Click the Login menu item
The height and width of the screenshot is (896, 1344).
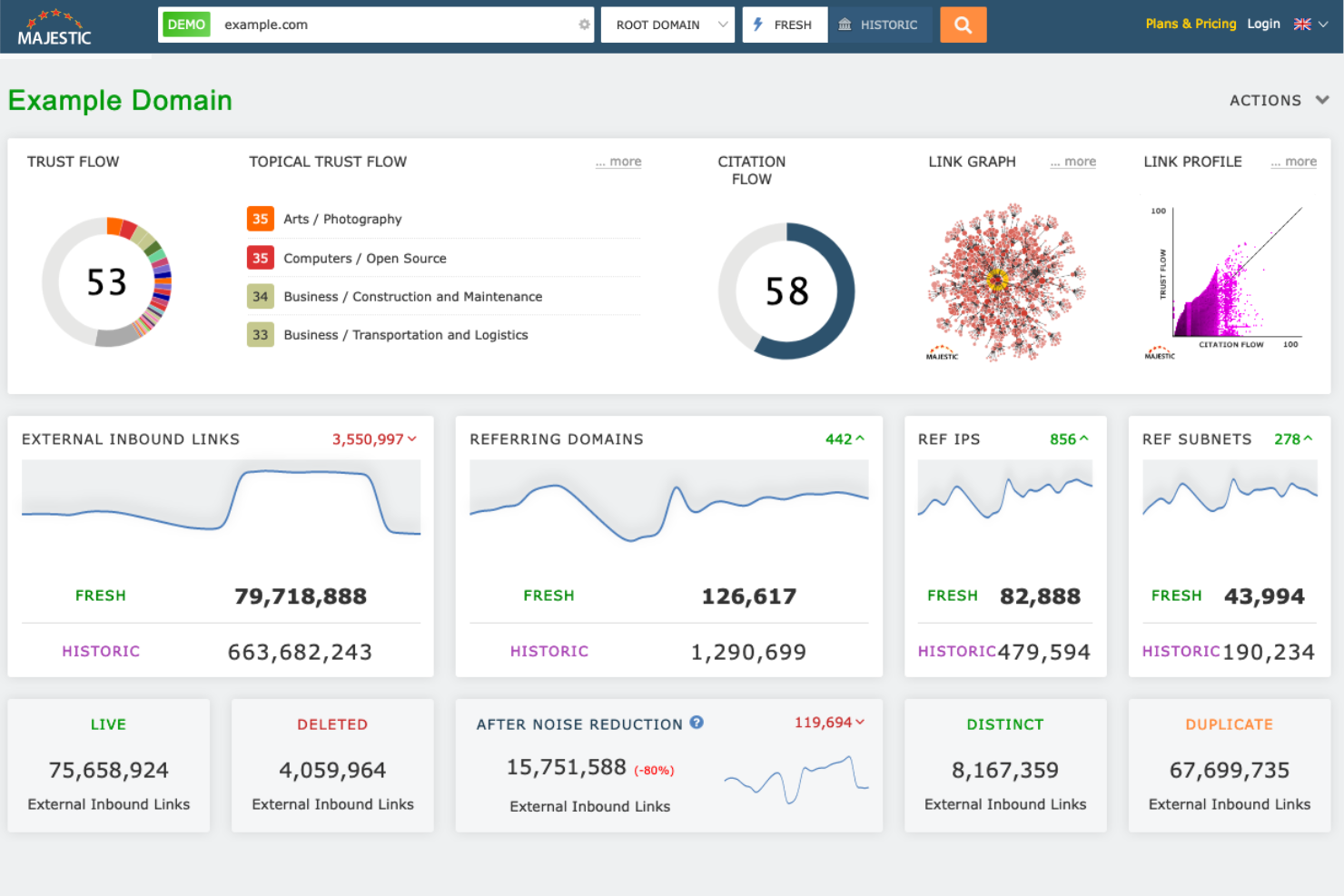[x=1264, y=24]
